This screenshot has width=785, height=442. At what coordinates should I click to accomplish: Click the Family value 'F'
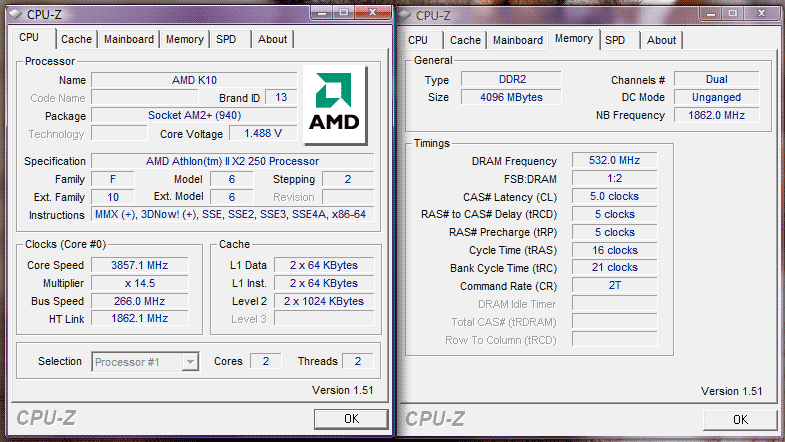pyautogui.click(x=113, y=179)
